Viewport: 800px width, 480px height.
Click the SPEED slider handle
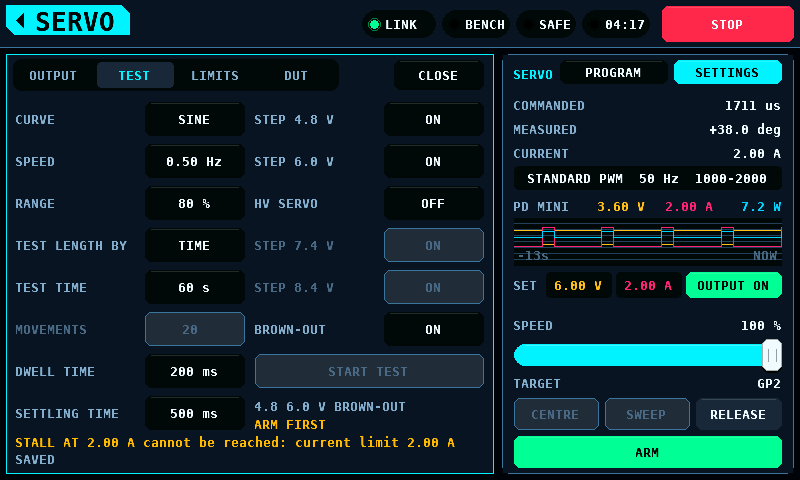pos(771,355)
